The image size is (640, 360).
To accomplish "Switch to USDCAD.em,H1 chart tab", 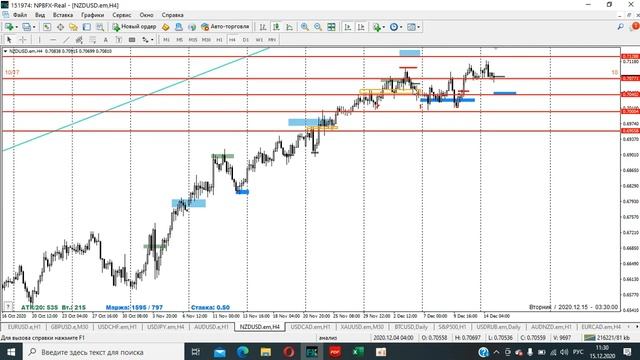I will 310,327.
